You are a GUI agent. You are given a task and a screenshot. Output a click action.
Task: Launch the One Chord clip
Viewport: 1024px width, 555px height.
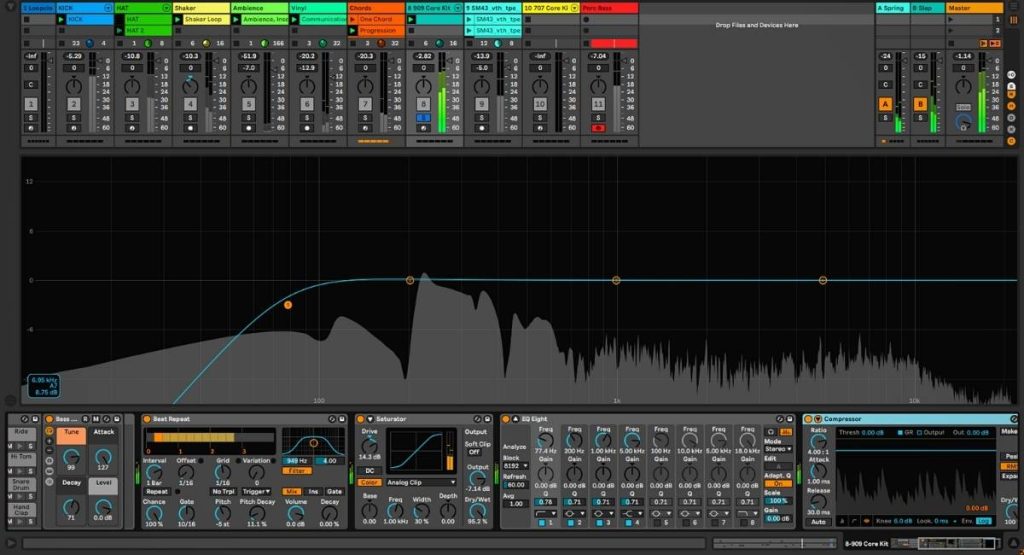pyautogui.click(x=353, y=20)
